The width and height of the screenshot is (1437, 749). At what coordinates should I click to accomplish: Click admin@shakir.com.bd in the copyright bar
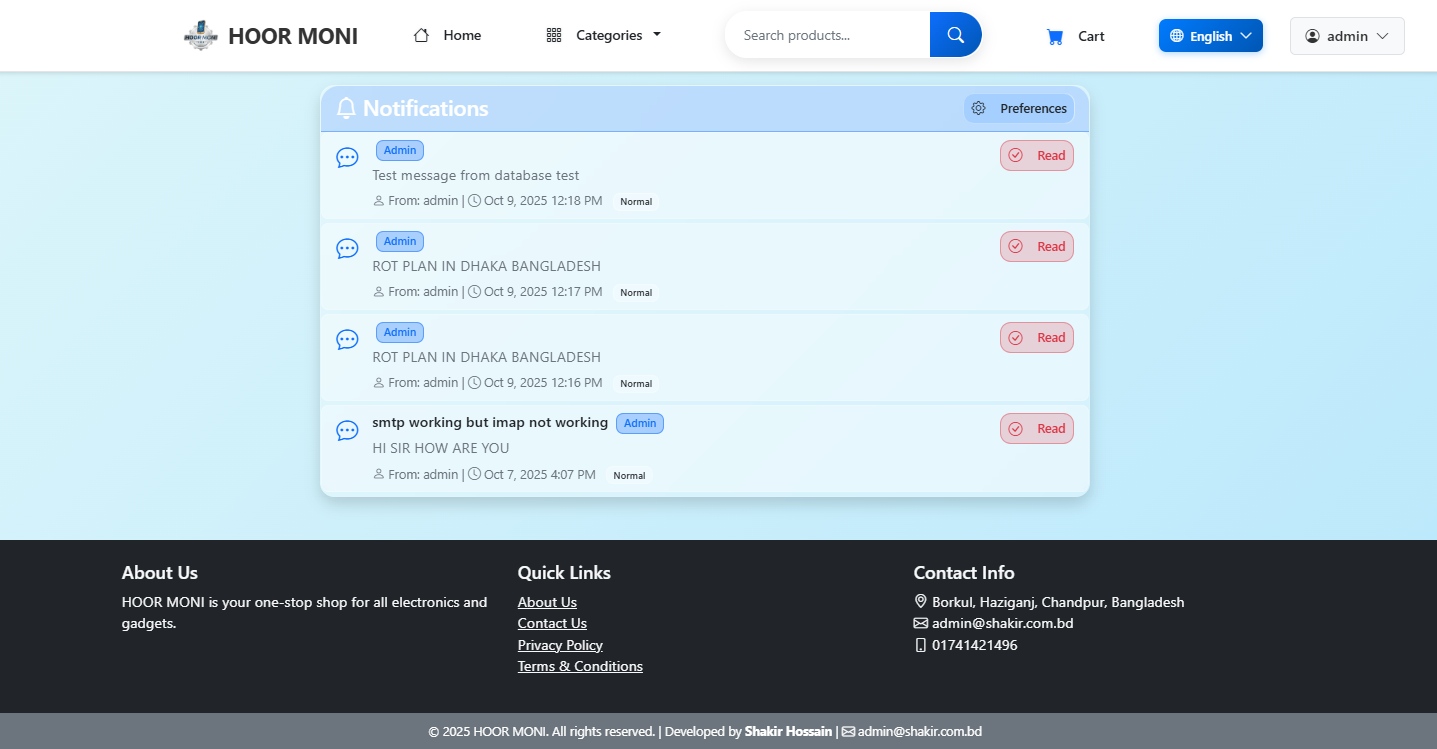pyautogui.click(x=920, y=731)
